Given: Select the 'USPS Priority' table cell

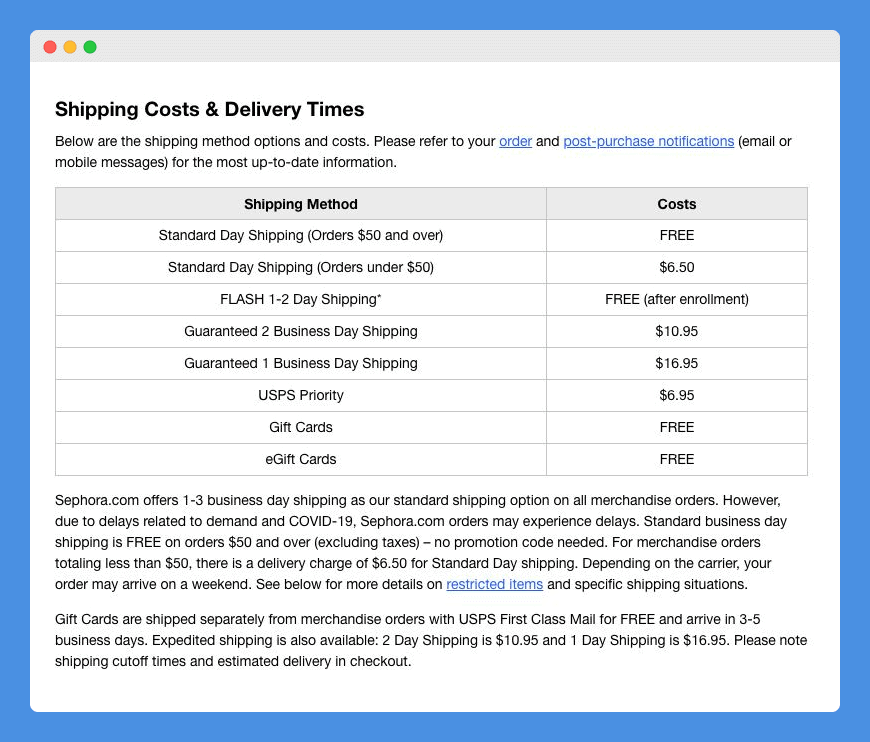Looking at the screenshot, I should 301,396.
